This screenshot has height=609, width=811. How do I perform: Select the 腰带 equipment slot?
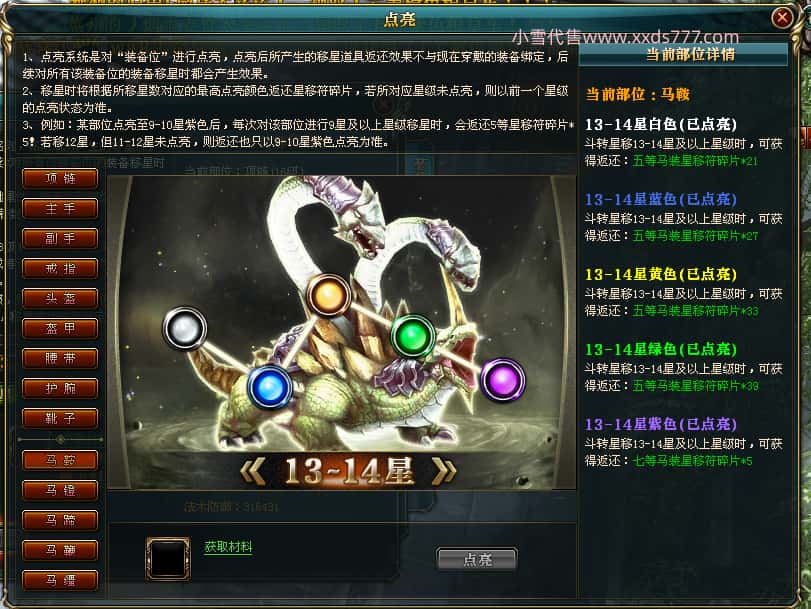tap(60, 358)
